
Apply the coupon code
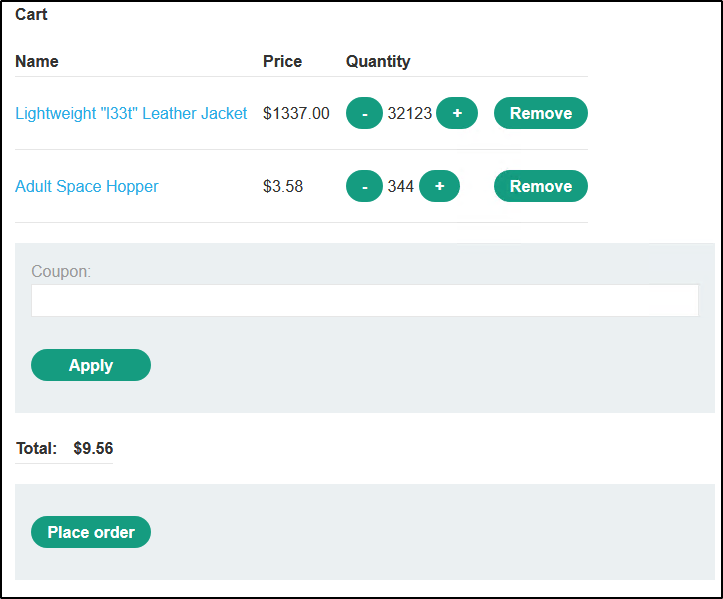(91, 365)
